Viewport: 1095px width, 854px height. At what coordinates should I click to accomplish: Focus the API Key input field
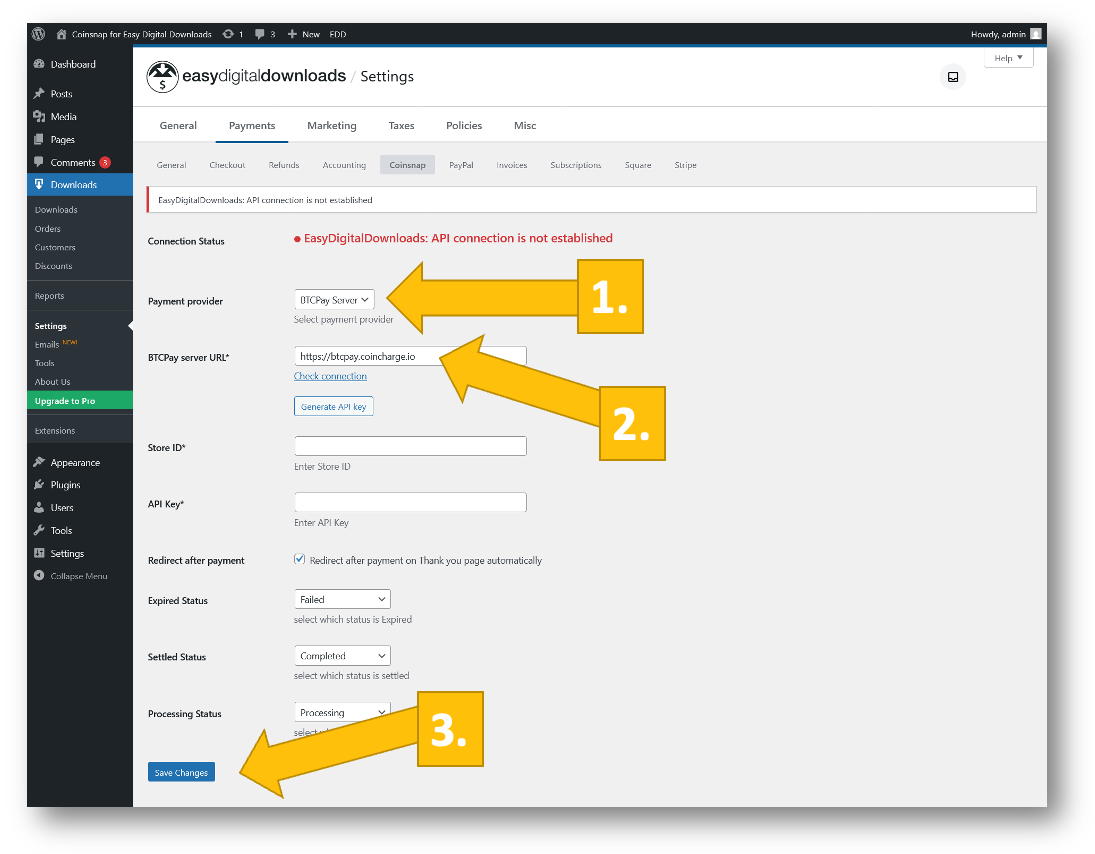pyautogui.click(x=410, y=502)
